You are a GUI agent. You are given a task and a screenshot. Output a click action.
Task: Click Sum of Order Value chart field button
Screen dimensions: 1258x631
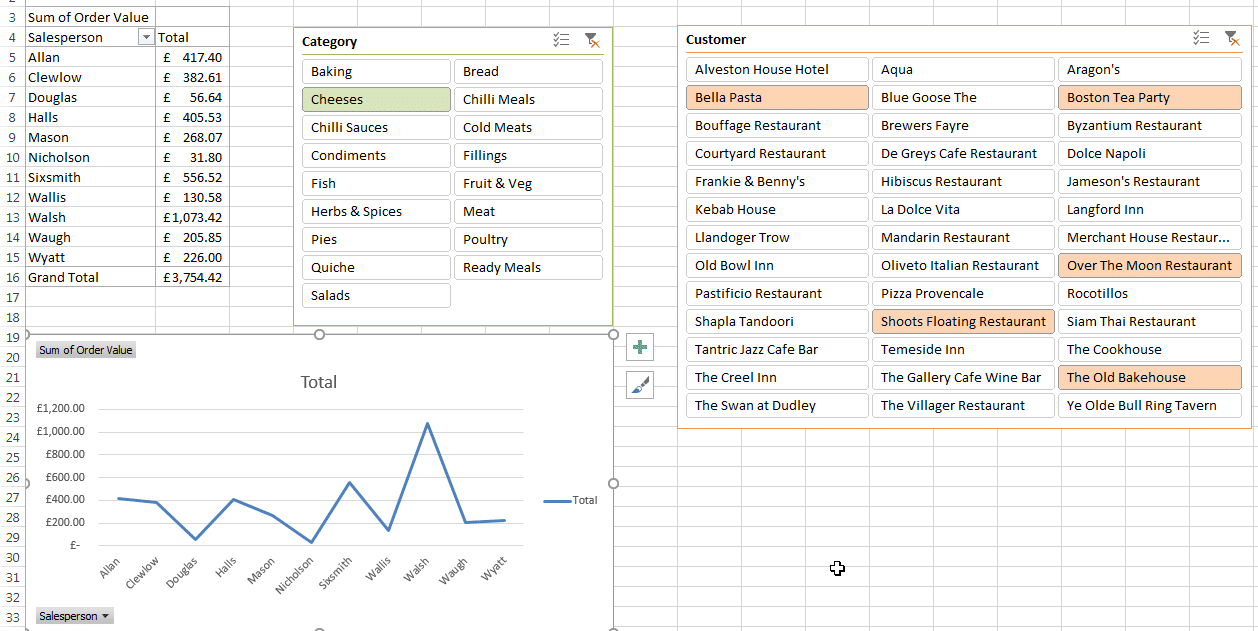point(86,350)
